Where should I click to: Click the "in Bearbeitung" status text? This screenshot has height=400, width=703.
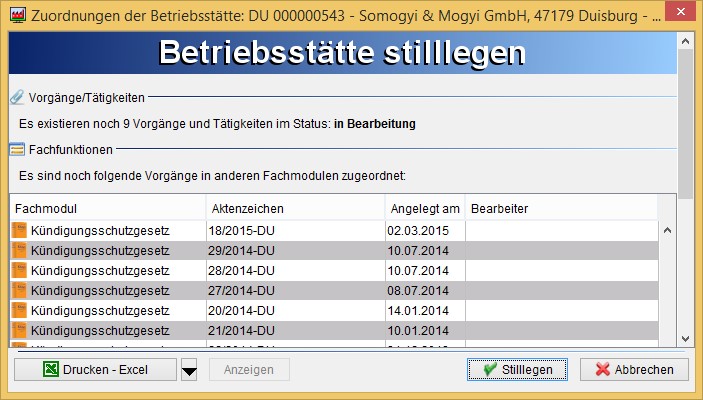[x=375, y=124]
